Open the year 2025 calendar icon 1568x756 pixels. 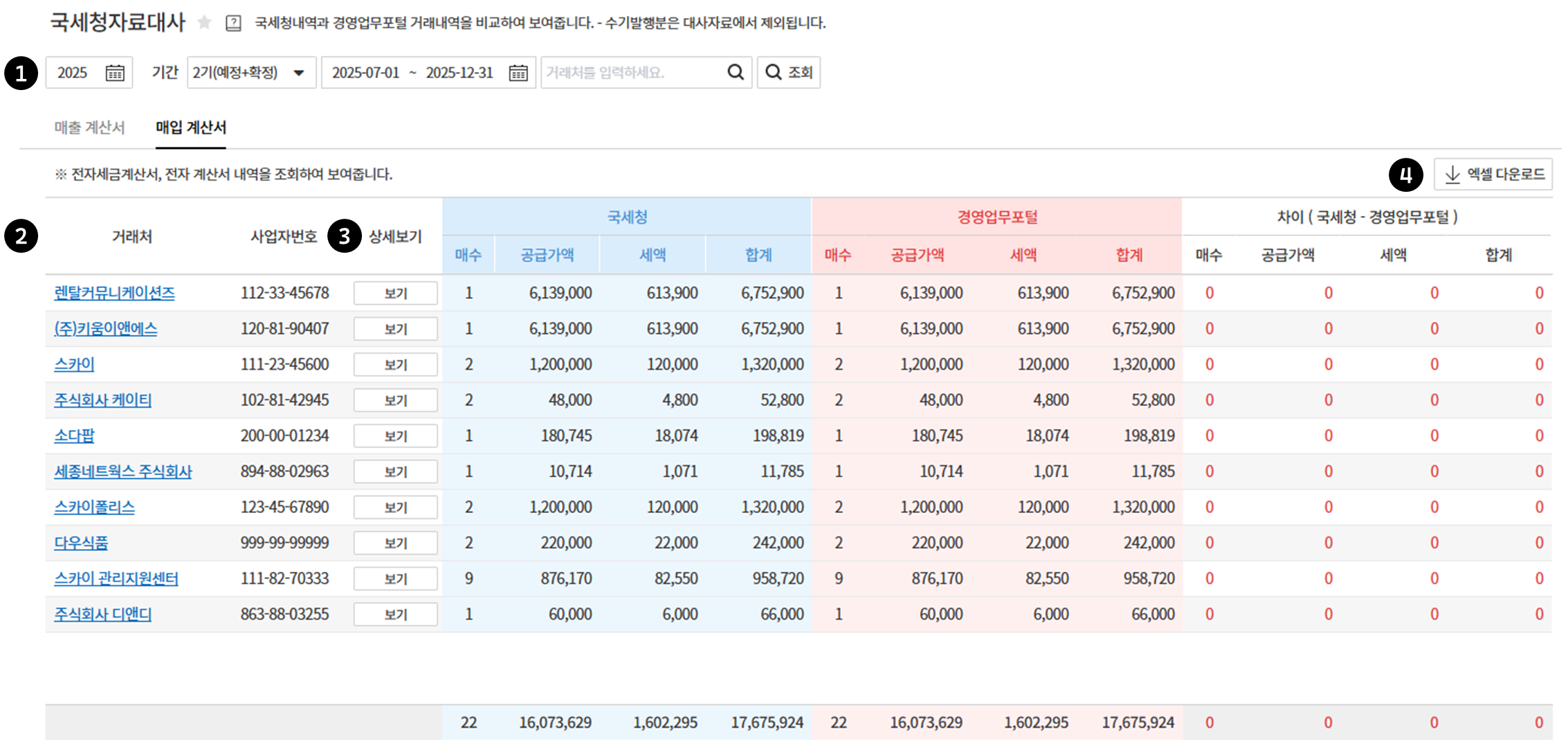[115, 73]
